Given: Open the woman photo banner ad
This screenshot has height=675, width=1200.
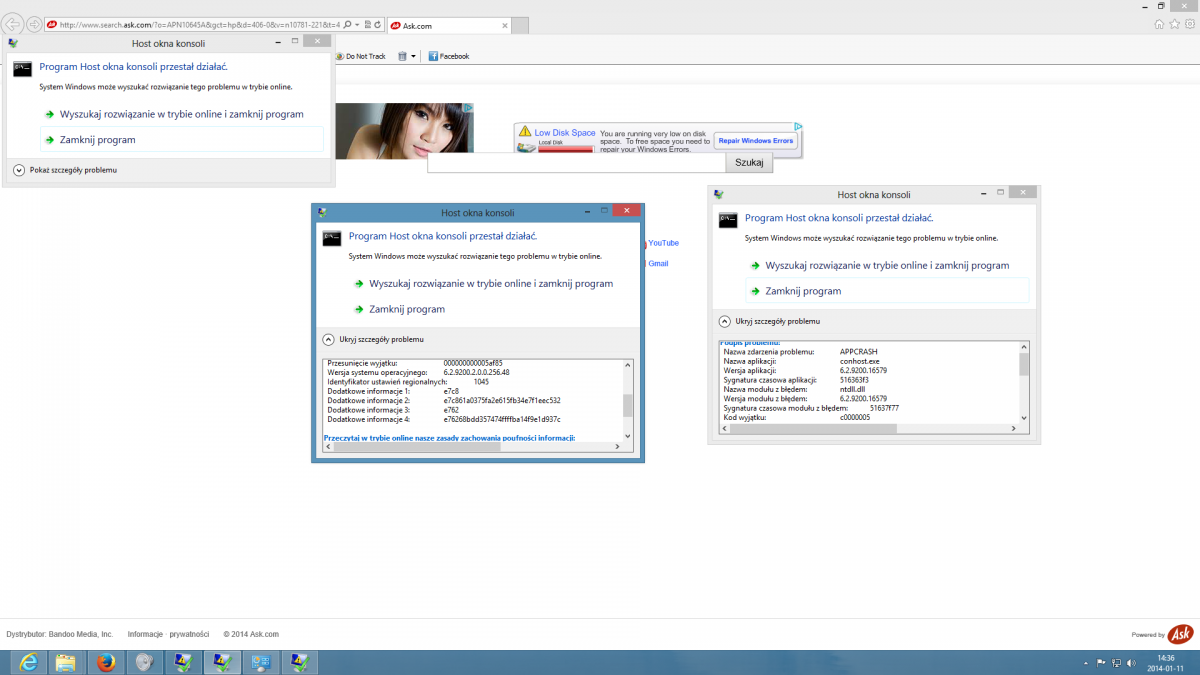Looking at the screenshot, I should (x=404, y=131).
